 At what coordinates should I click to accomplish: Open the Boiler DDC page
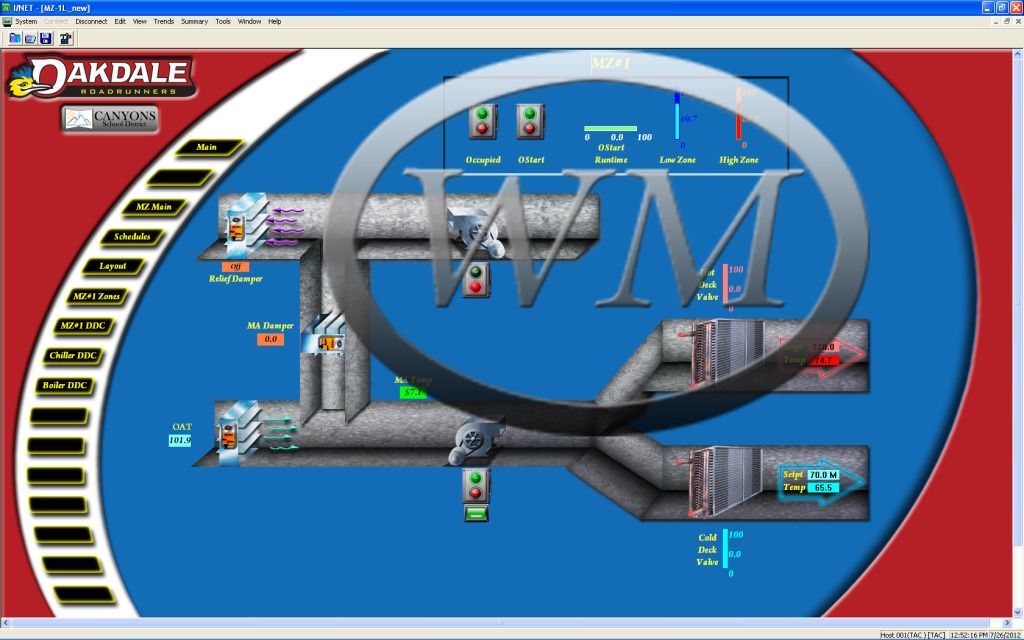(65, 385)
